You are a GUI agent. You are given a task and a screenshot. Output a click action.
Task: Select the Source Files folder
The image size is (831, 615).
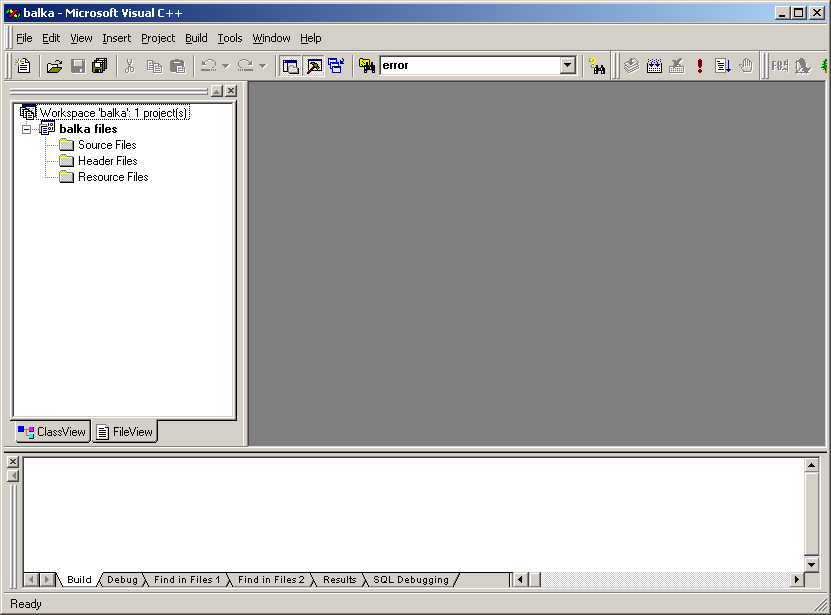click(x=107, y=145)
